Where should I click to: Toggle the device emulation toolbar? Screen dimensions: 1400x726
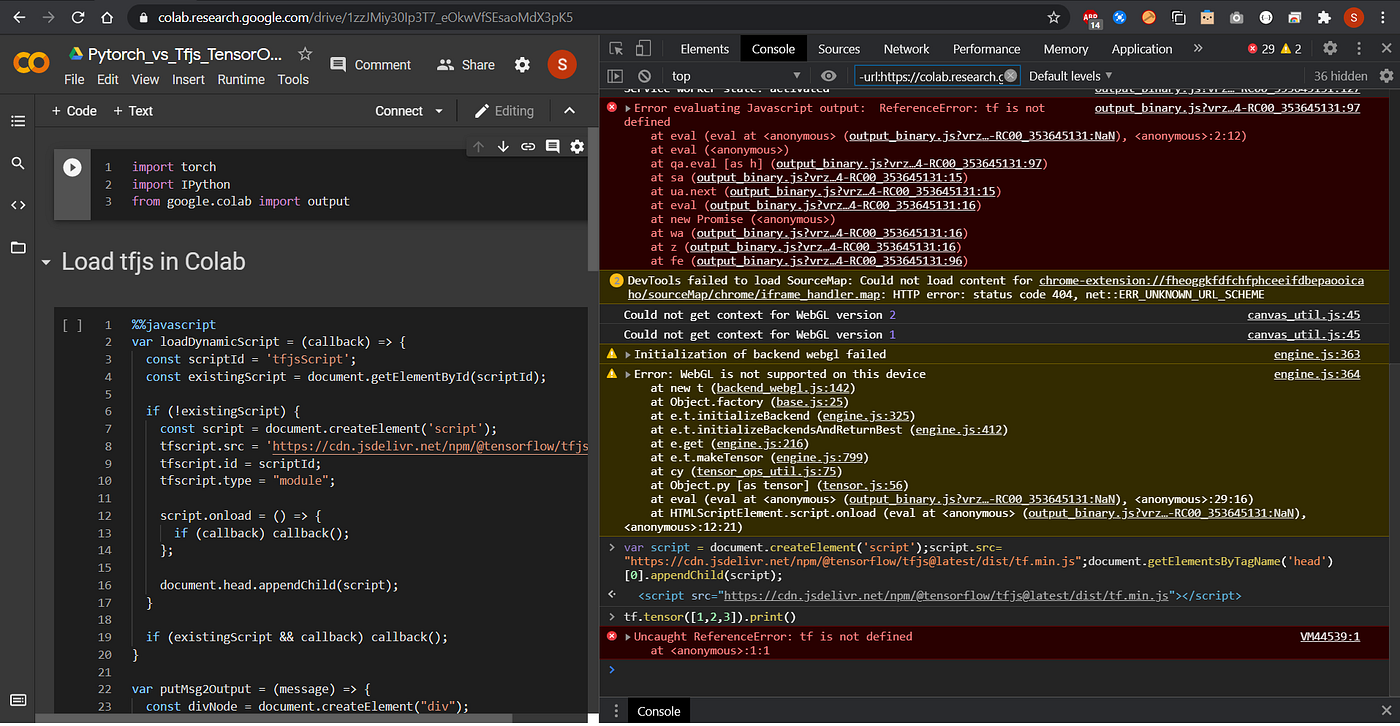pos(641,48)
